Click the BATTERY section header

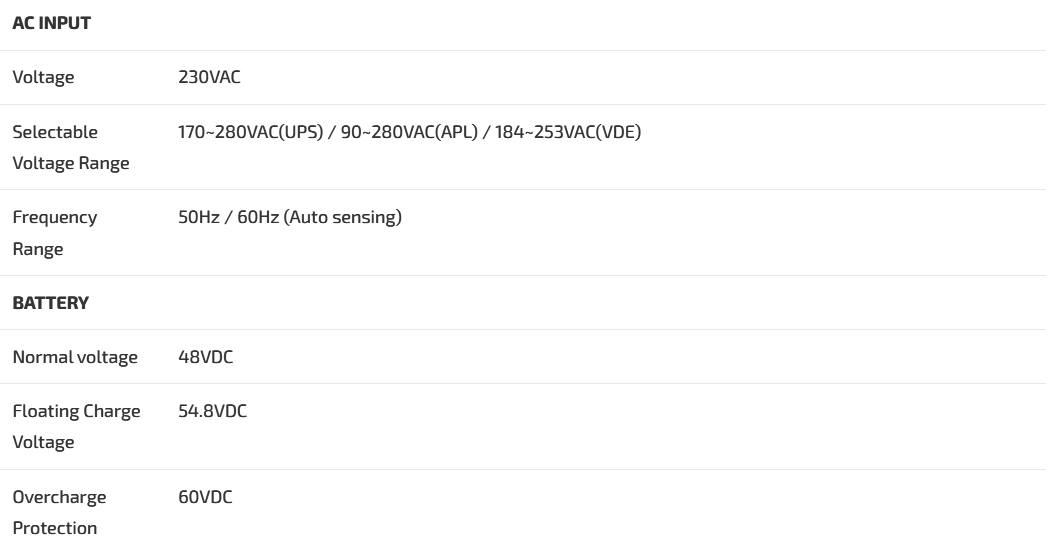click(50, 303)
